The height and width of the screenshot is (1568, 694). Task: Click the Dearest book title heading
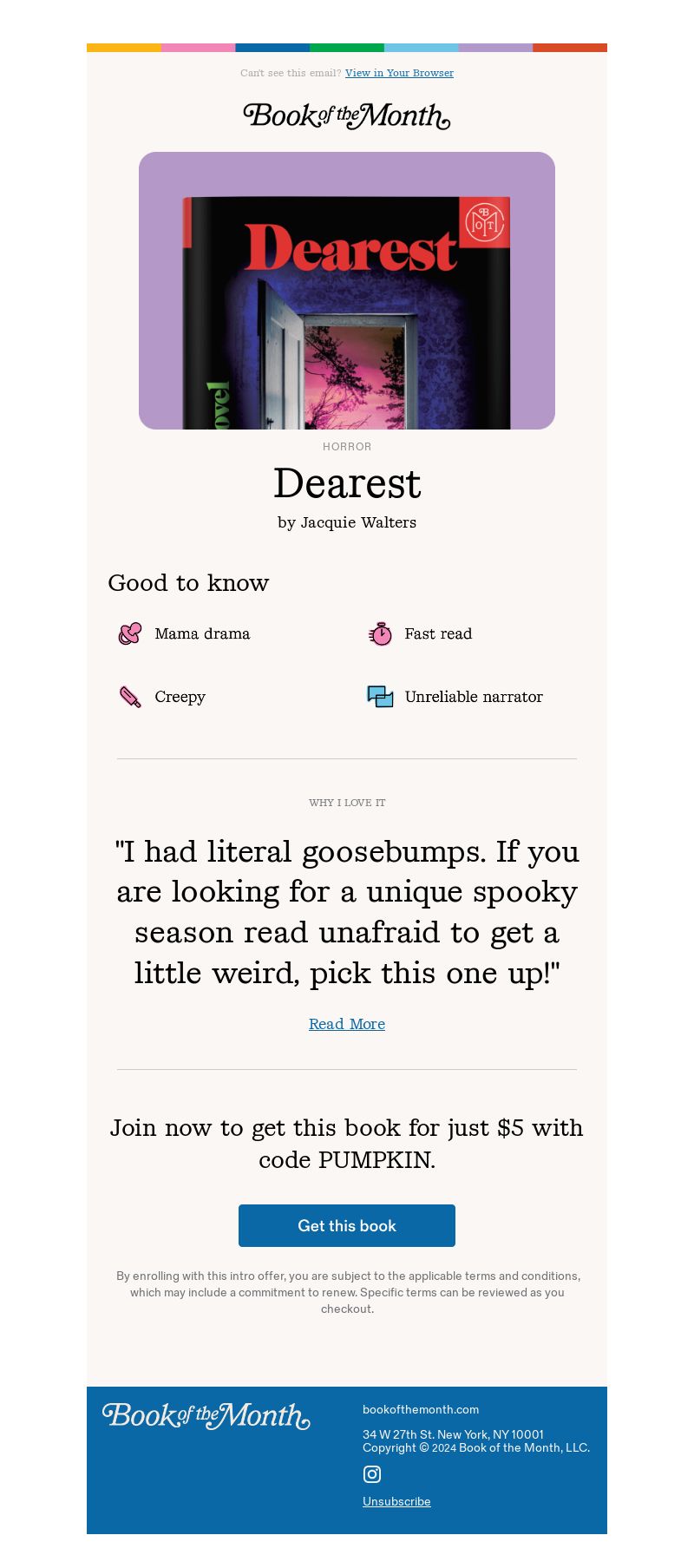[347, 483]
